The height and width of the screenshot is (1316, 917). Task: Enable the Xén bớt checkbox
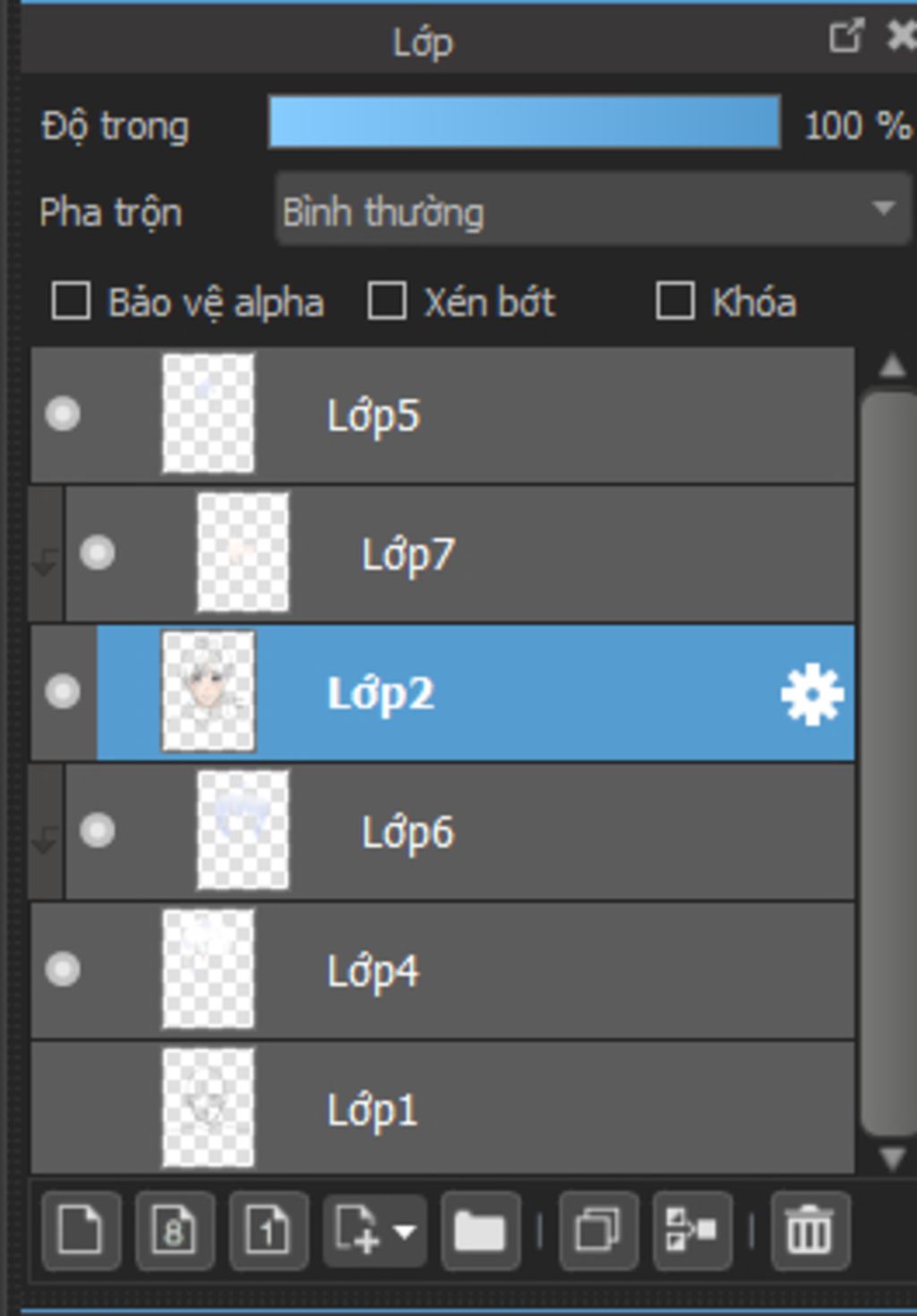tap(387, 301)
